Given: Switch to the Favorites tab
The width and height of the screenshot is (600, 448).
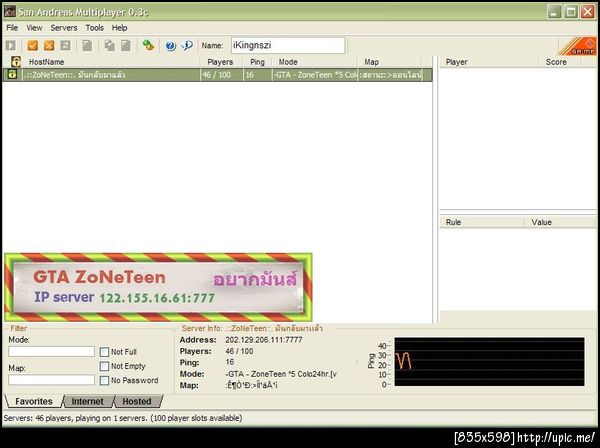Looking at the screenshot, I should [34, 401].
